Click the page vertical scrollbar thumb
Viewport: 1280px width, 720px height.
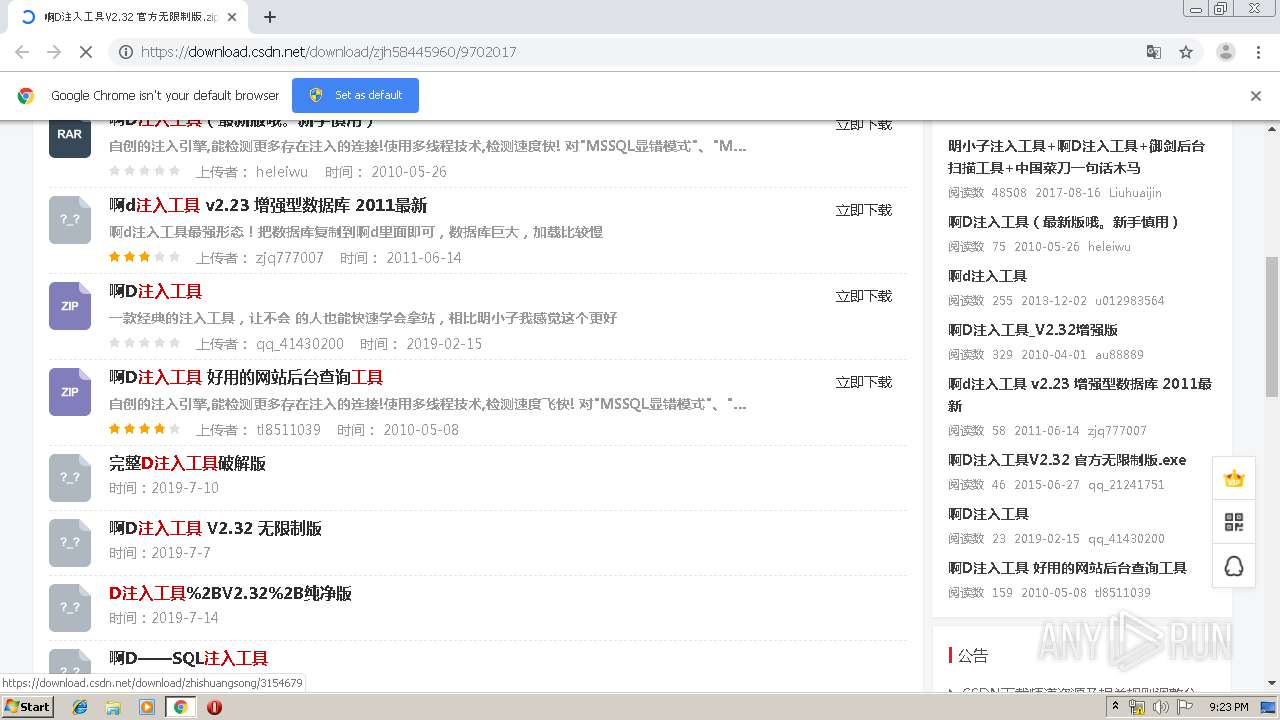pyautogui.click(x=1271, y=326)
